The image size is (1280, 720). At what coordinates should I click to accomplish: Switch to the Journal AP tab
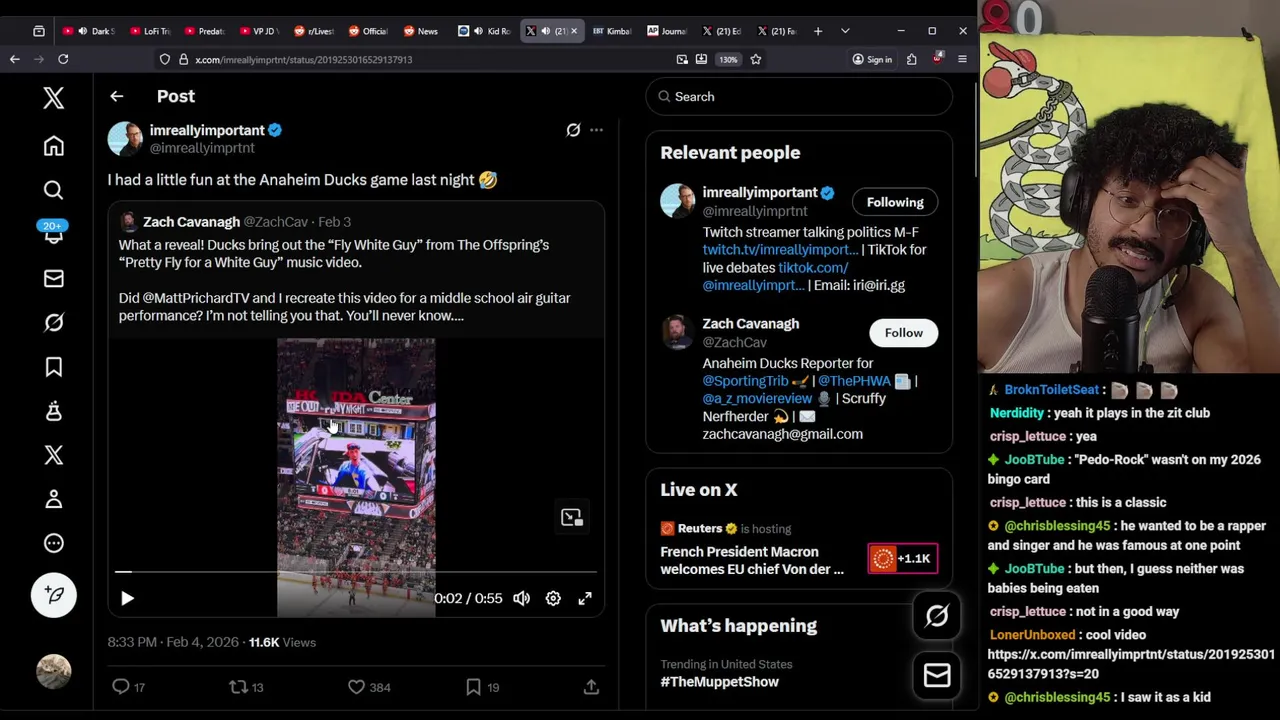click(666, 31)
